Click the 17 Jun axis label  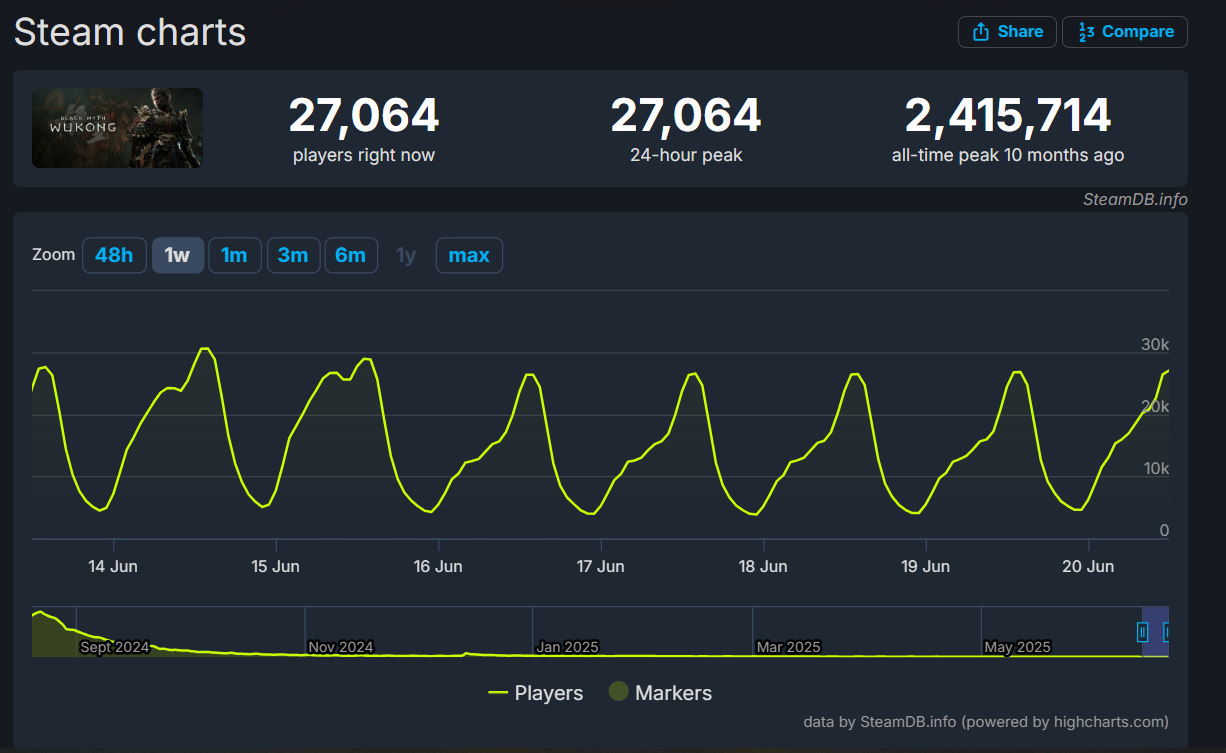pos(600,566)
